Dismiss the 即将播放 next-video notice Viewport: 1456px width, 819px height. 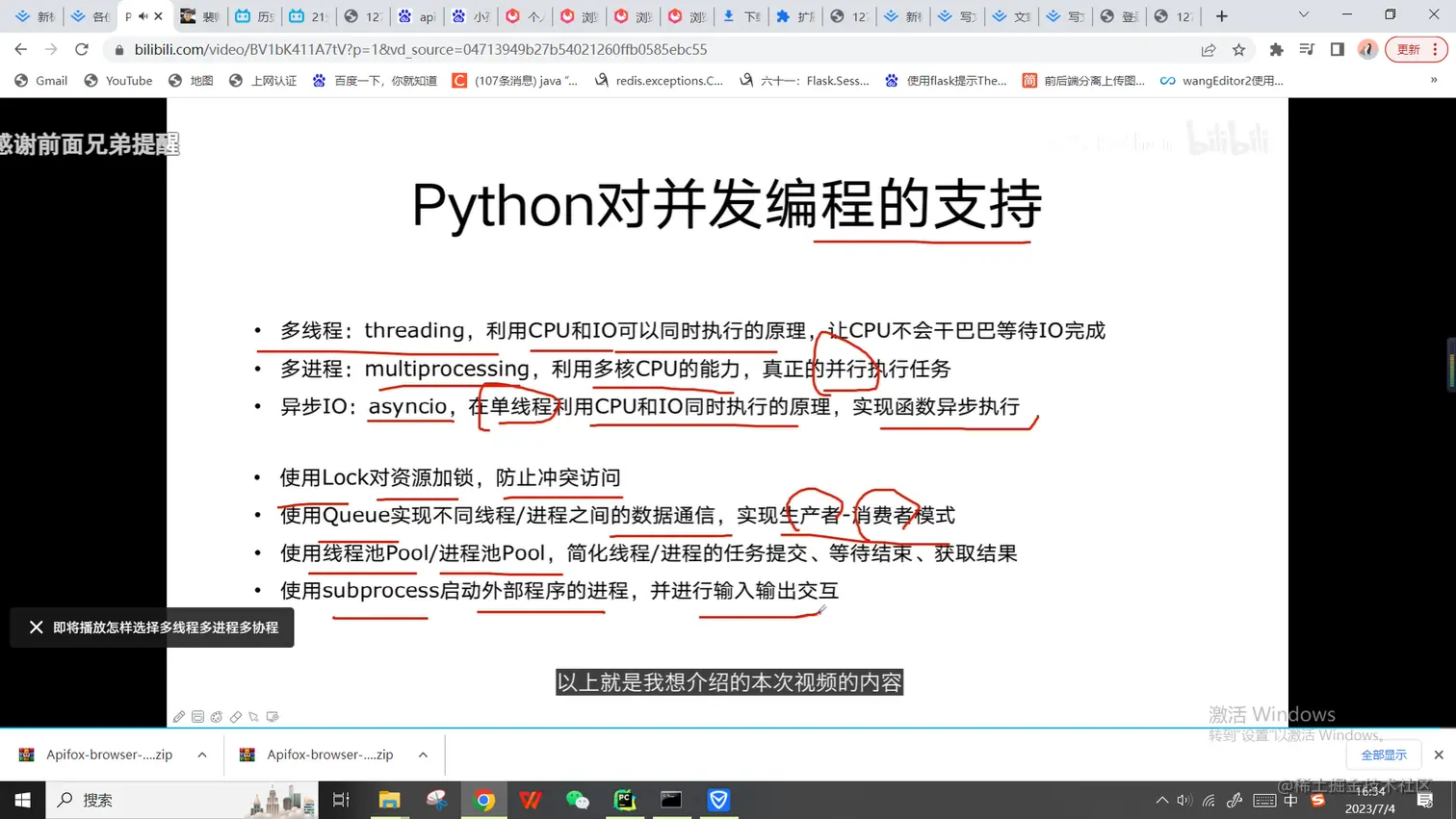(36, 627)
